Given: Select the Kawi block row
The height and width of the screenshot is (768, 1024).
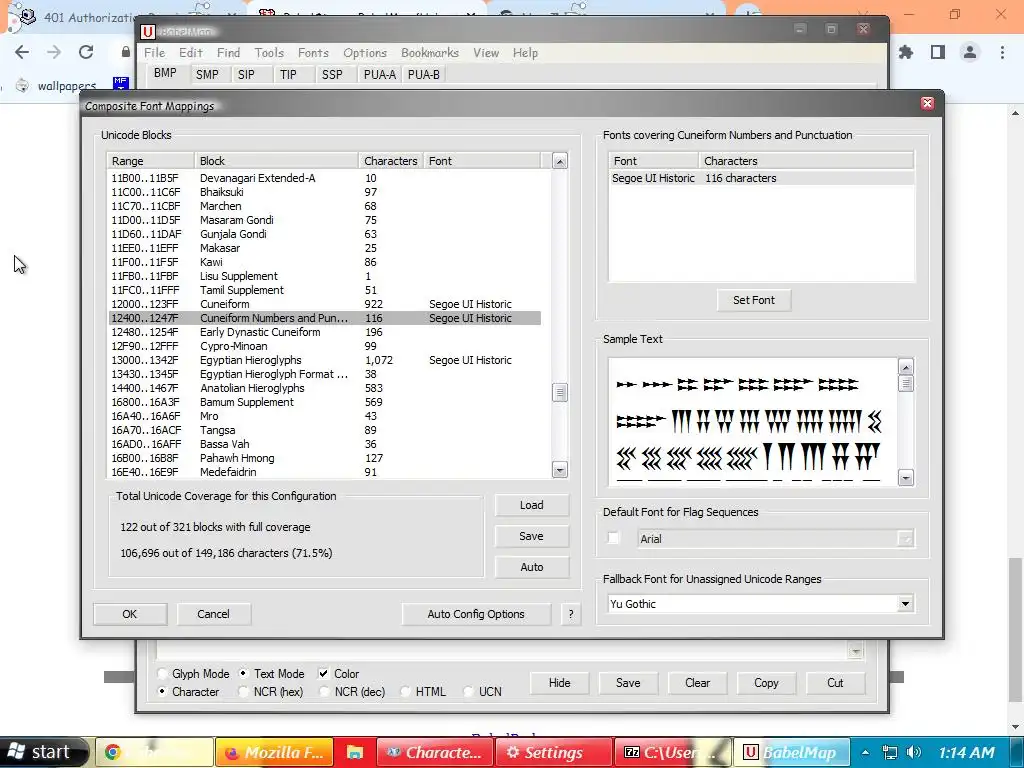Looking at the screenshot, I should pos(325,262).
